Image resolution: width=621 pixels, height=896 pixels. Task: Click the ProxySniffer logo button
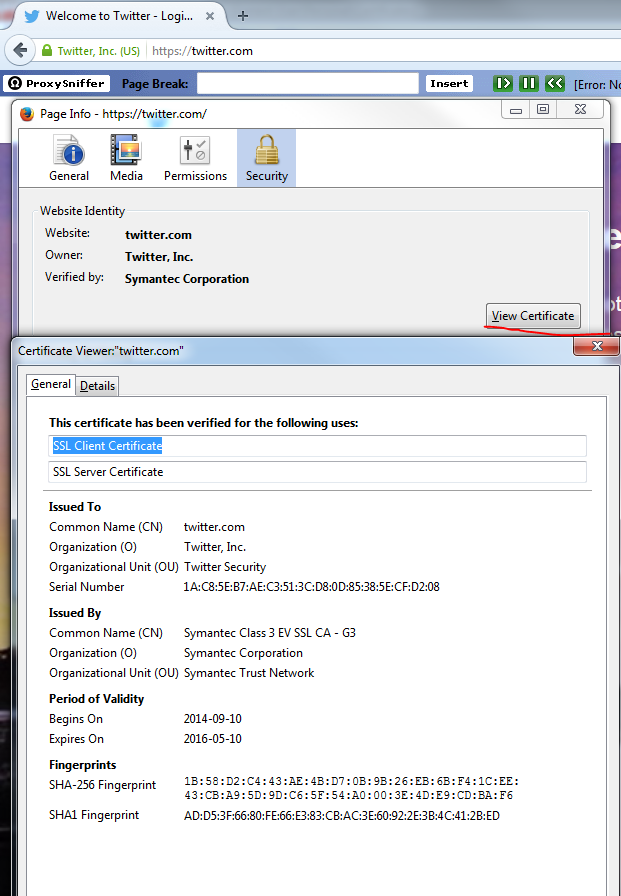click(55, 84)
